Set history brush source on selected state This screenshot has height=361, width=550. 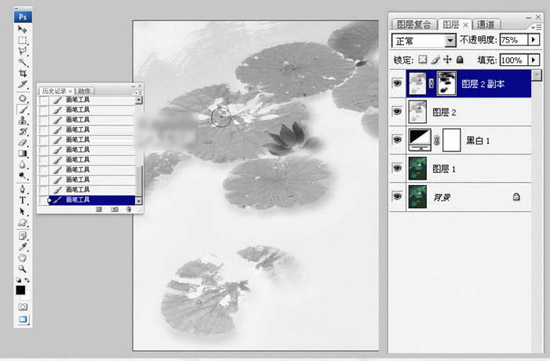[43, 200]
